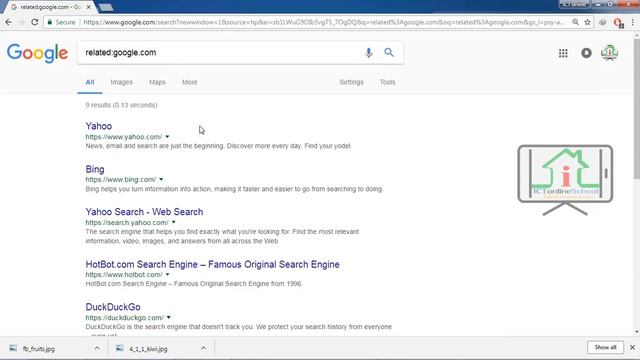Viewport: 640px width, 360px height.
Task: Open the Google apps grid
Action: coord(563,53)
